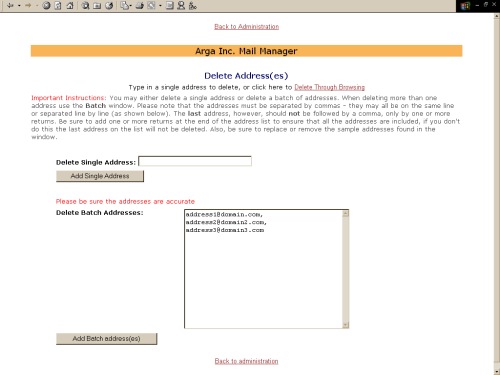Stop page loading with Stop icon
500x375 pixels.
(x=46, y=5)
